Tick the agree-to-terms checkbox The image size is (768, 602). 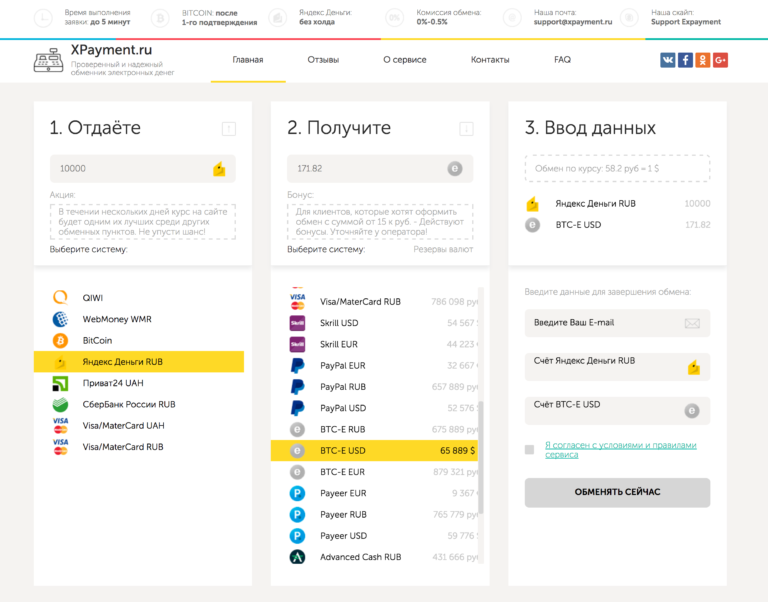pos(529,450)
